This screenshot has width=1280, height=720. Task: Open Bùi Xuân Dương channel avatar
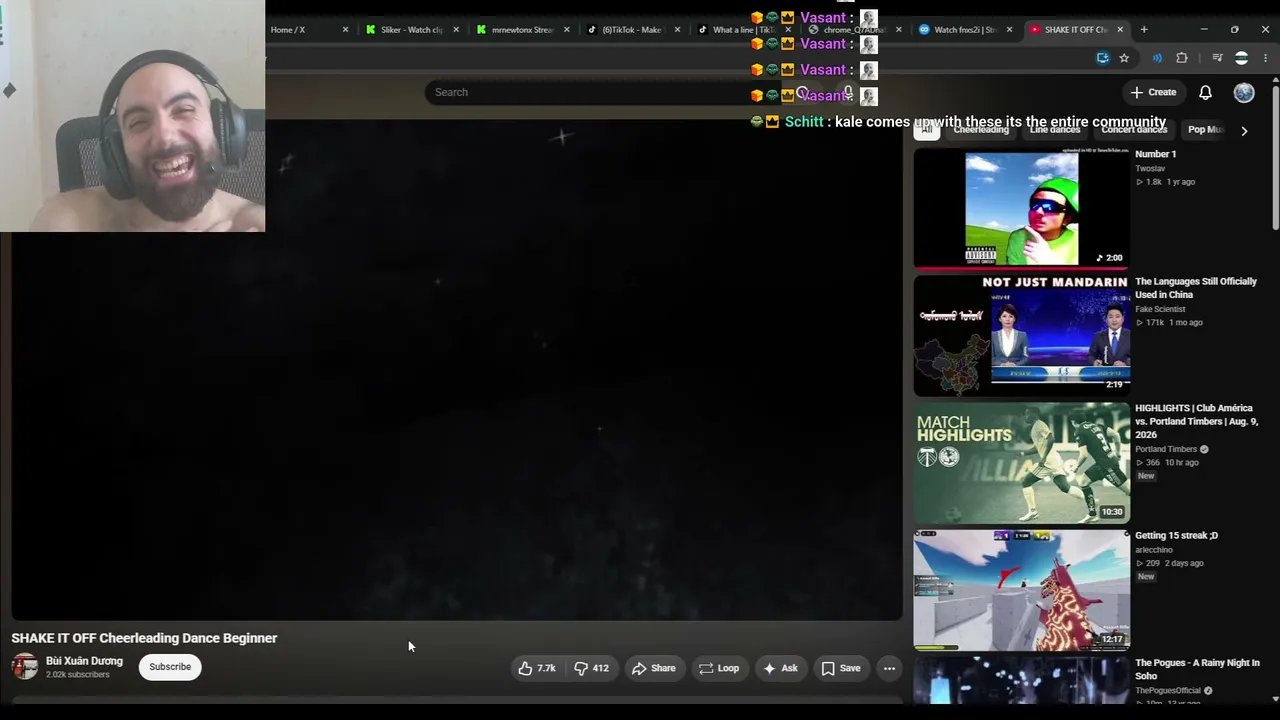(x=25, y=667)
